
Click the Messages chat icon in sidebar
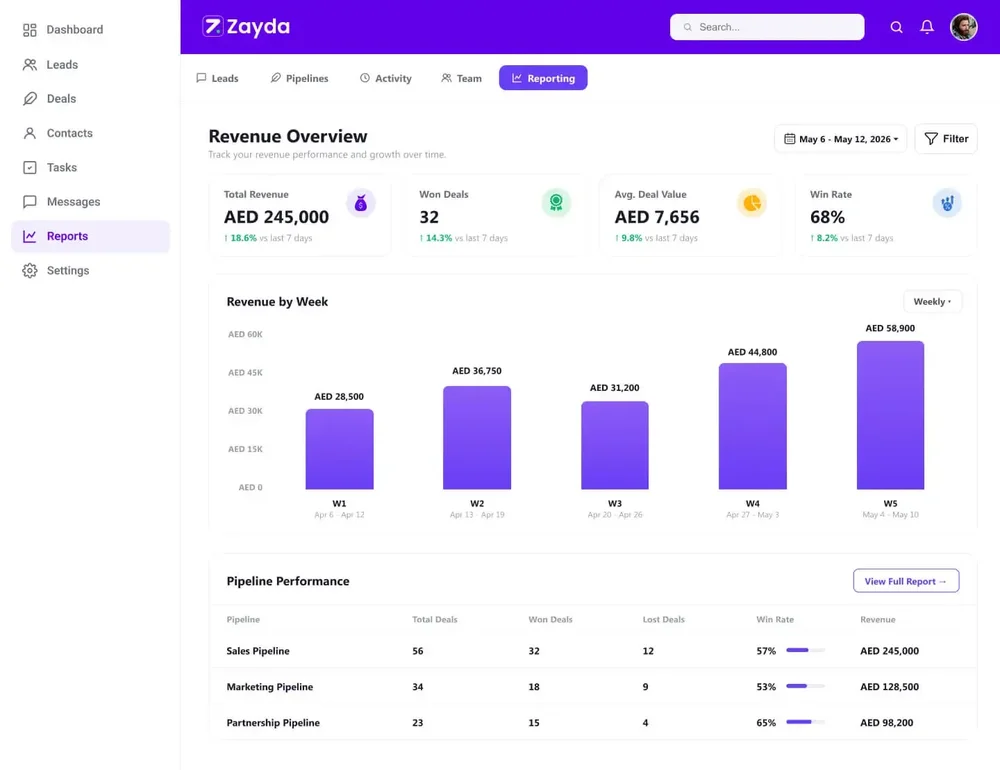[29, 202]
